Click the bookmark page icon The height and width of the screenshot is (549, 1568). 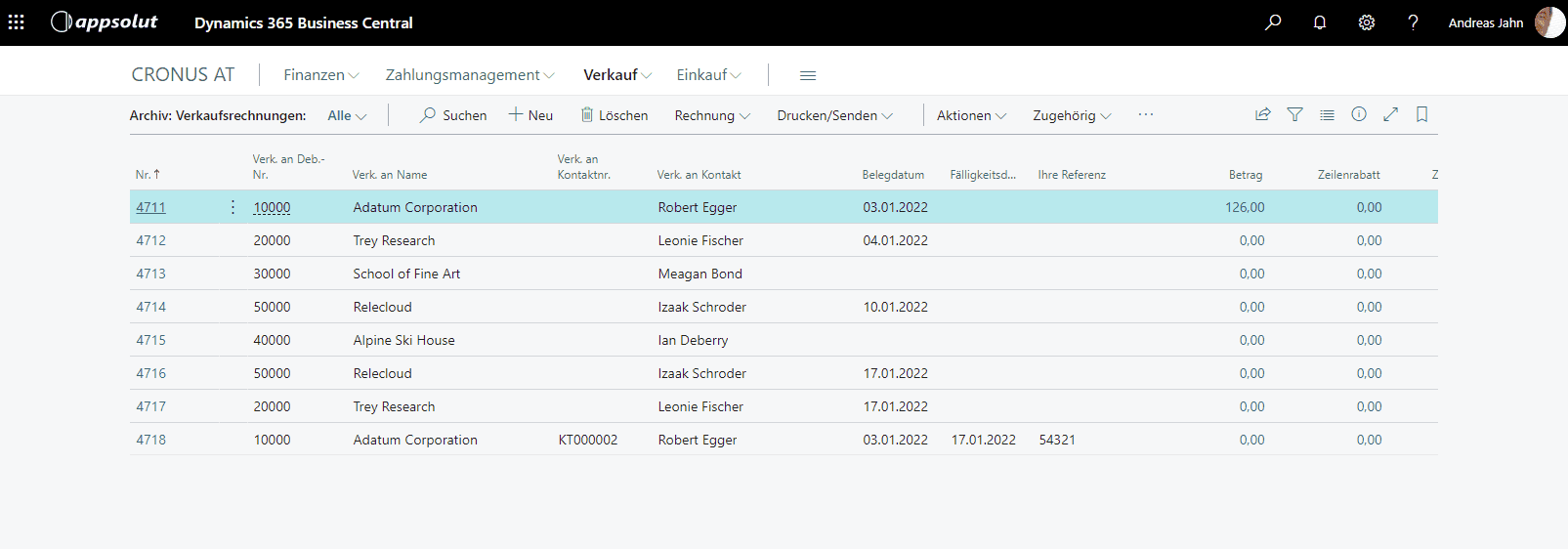pyautogui.click(x=1422, y=114)
